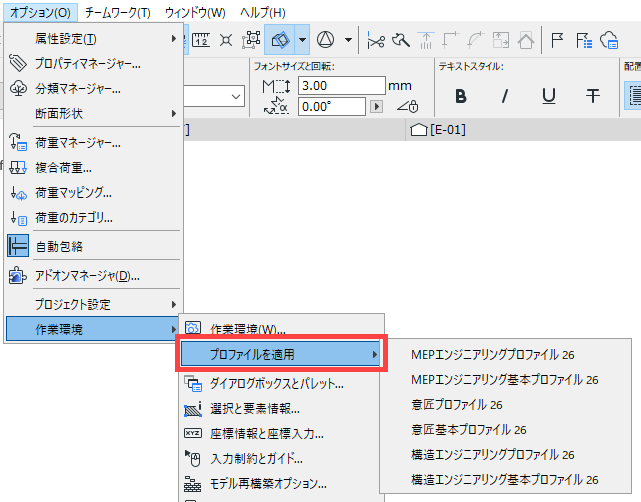
Task: Click the upward arrows elevation icon
Action: pos(426,40)
